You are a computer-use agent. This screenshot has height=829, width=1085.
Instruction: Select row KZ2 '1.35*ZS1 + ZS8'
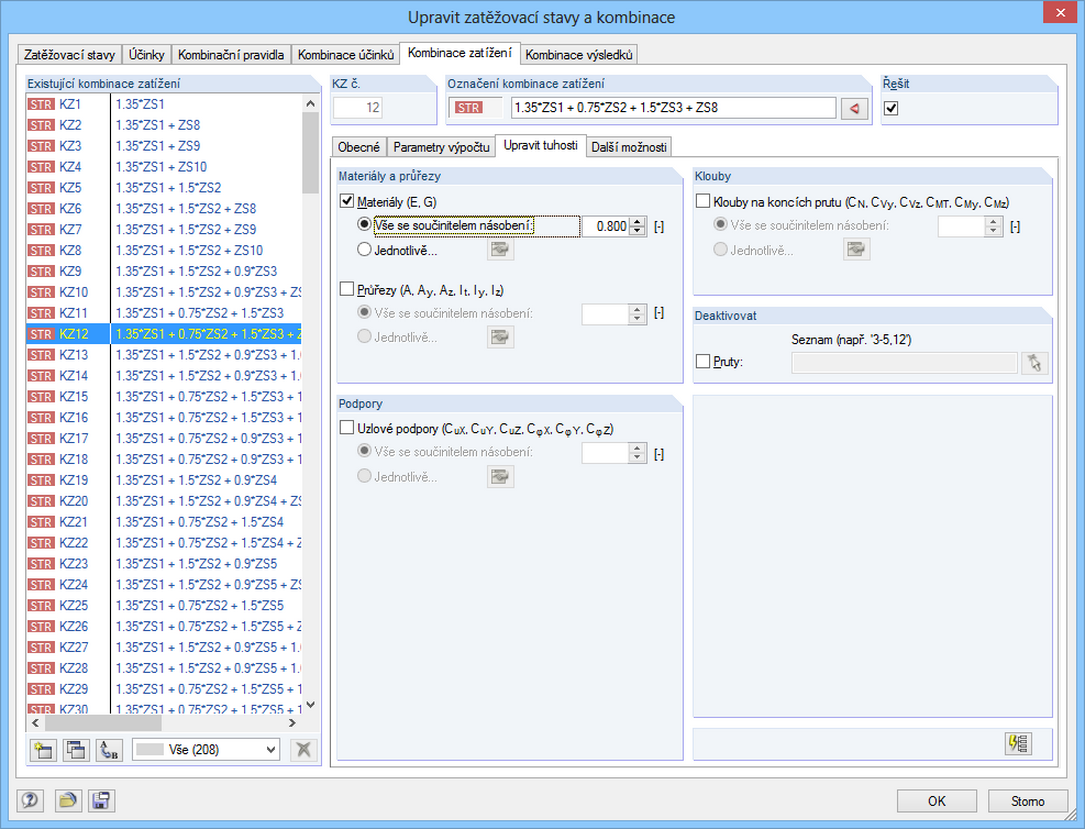(x=164, y=125)
